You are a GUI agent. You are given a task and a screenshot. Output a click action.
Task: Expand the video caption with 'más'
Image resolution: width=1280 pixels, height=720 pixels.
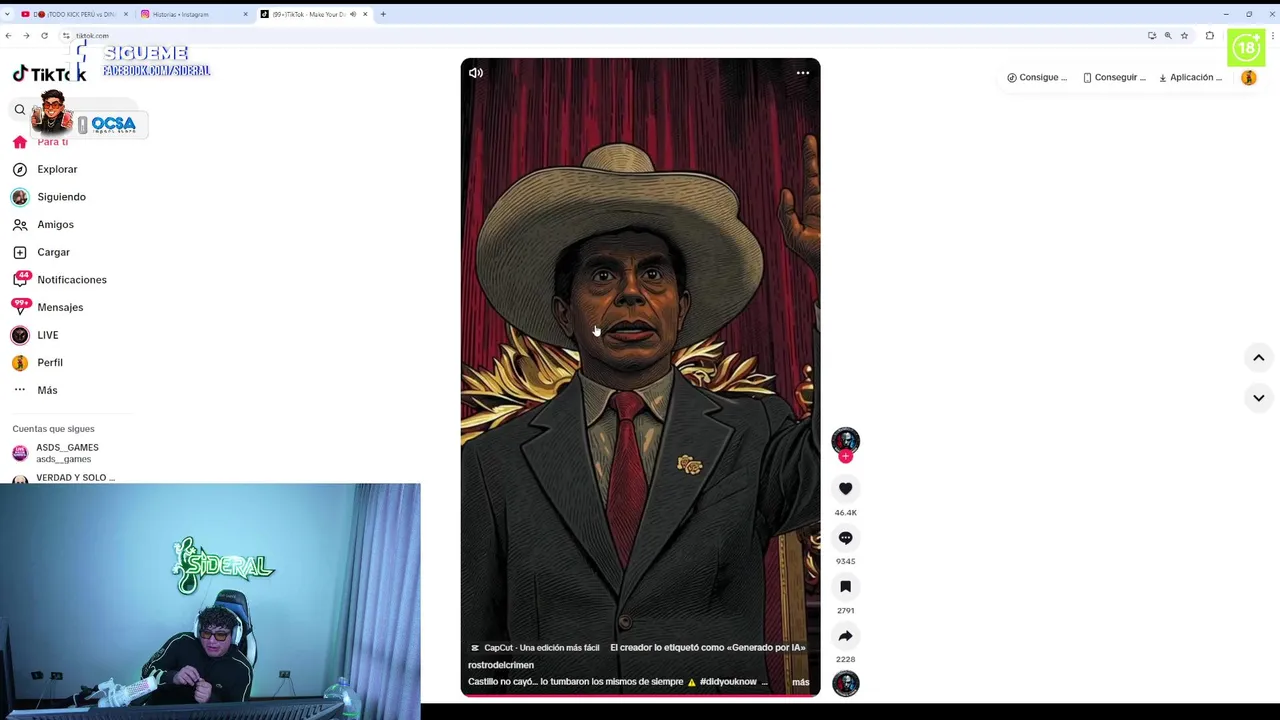(800, 682)
